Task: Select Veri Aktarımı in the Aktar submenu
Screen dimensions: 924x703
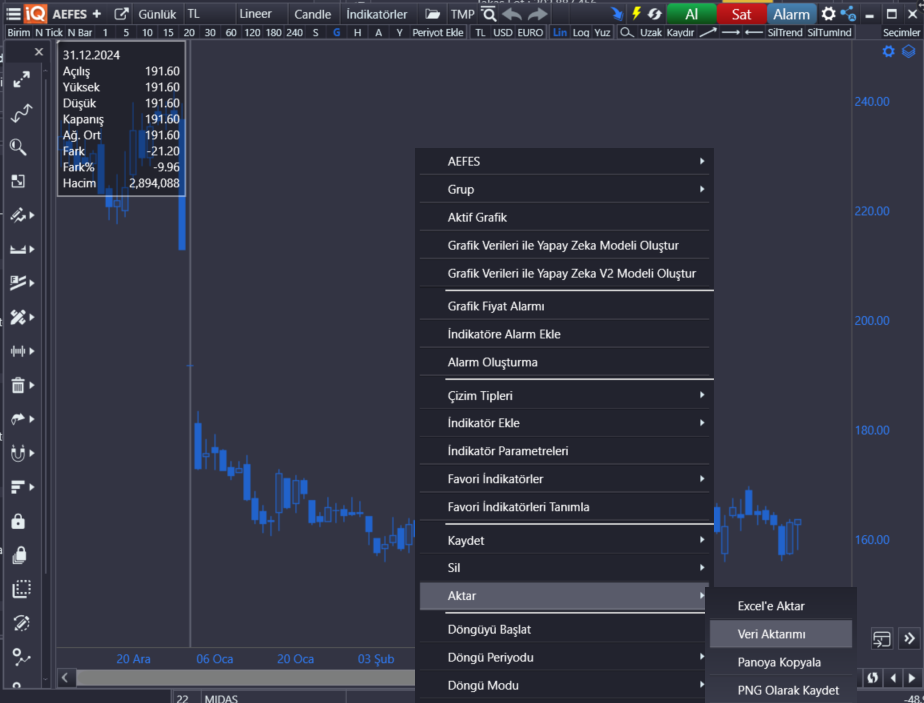Action: click(781, 634)
